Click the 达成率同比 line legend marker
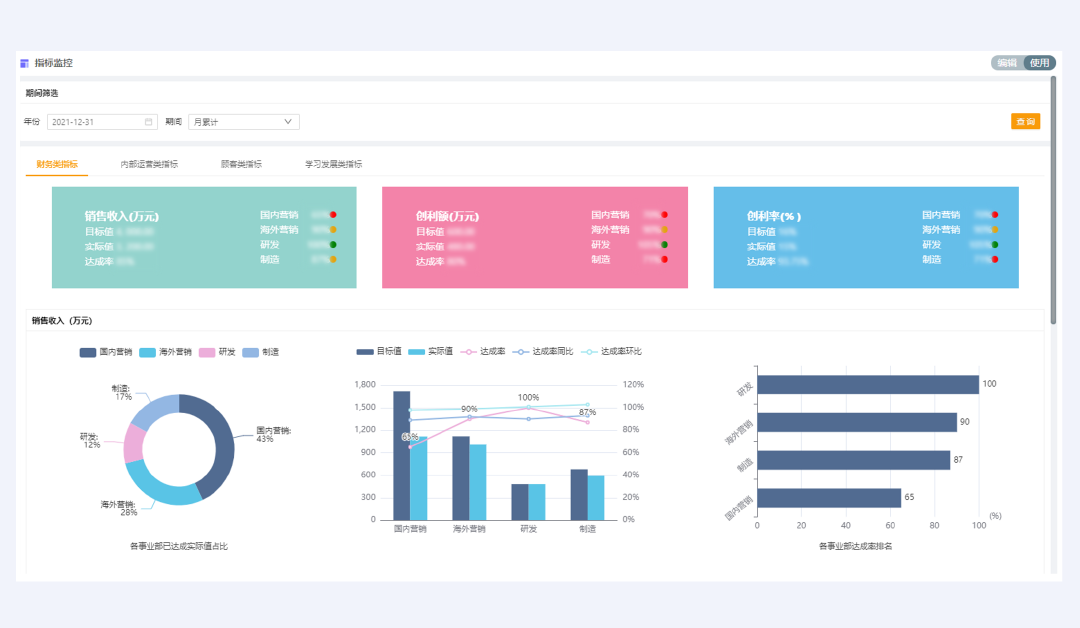The width and height of the screenshot is (1080, 628). click(519, 352)
